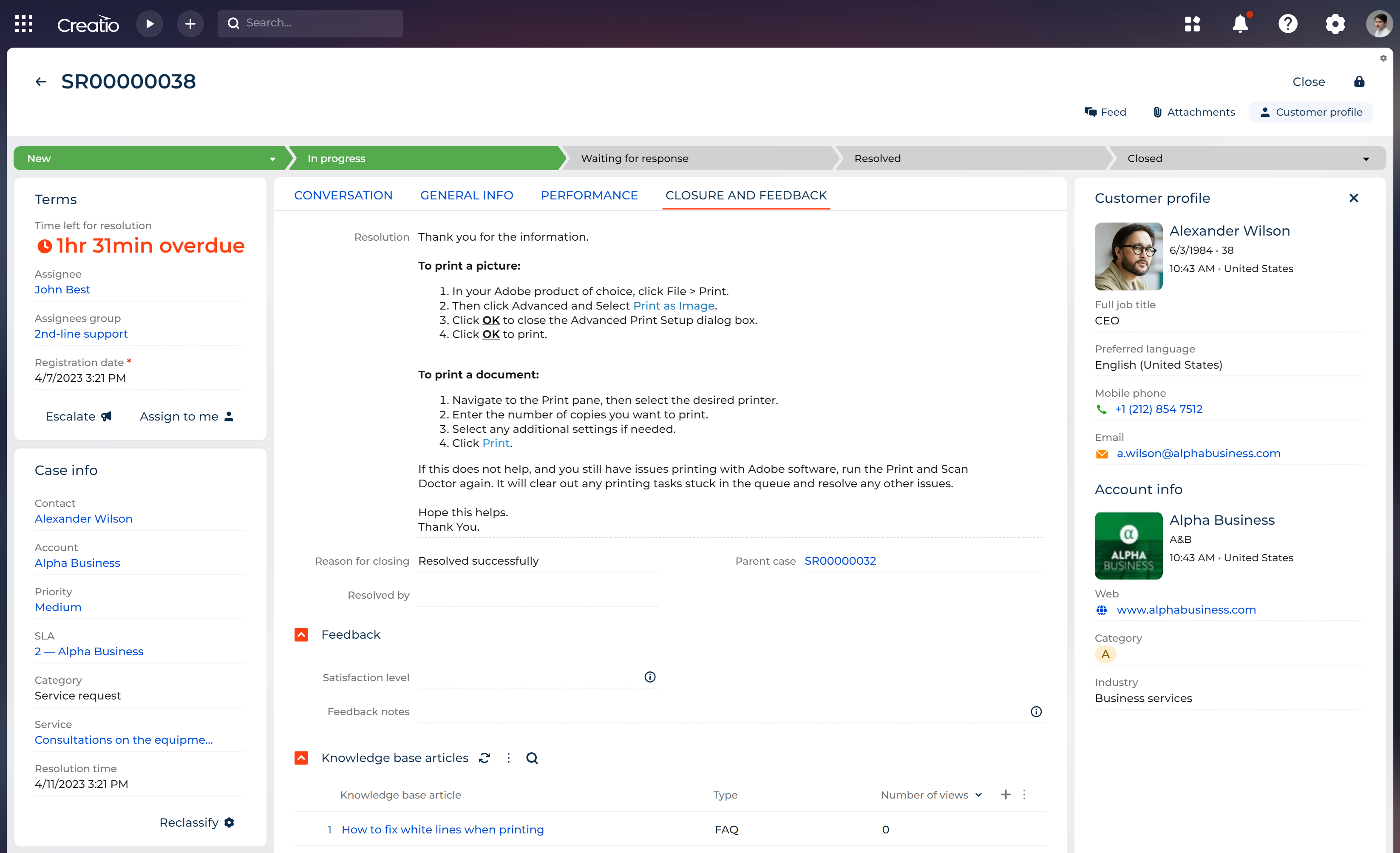Image resolution: width=1400 pixels, height=853 pixels.
Task: Show Satisfaction level info tooltip
Action: click(649, 677)
